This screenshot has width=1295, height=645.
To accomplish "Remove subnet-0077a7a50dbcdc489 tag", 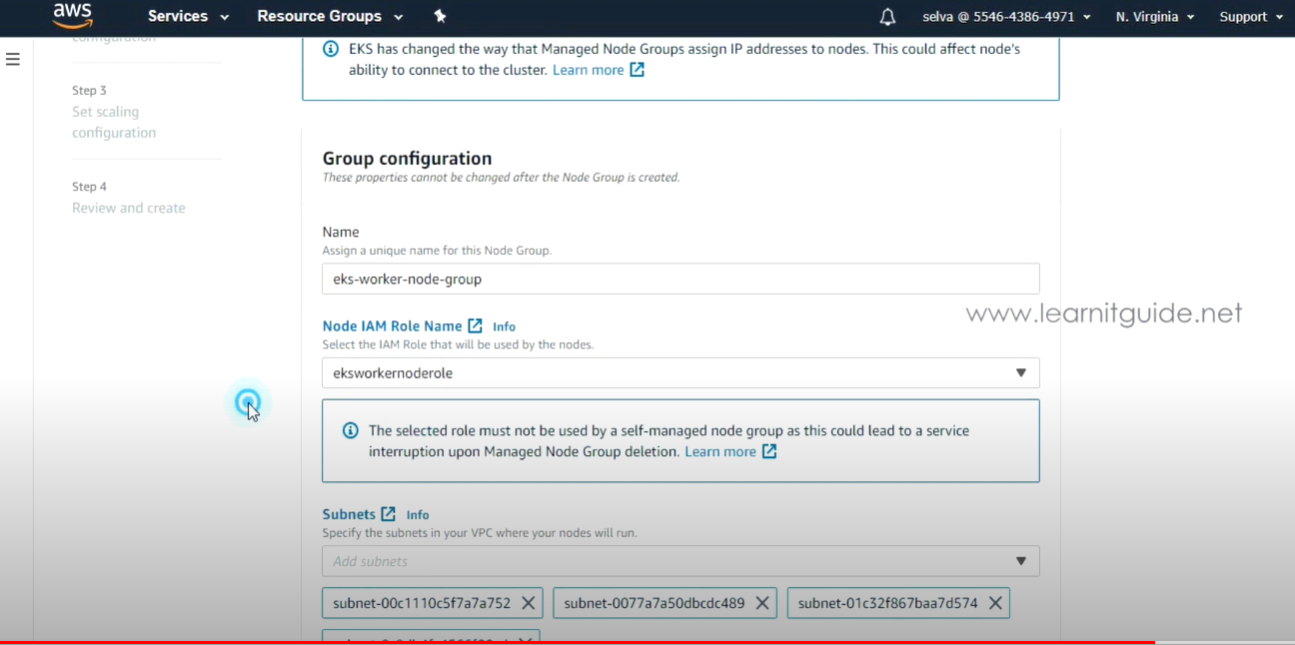I will [x=762, y=603].
